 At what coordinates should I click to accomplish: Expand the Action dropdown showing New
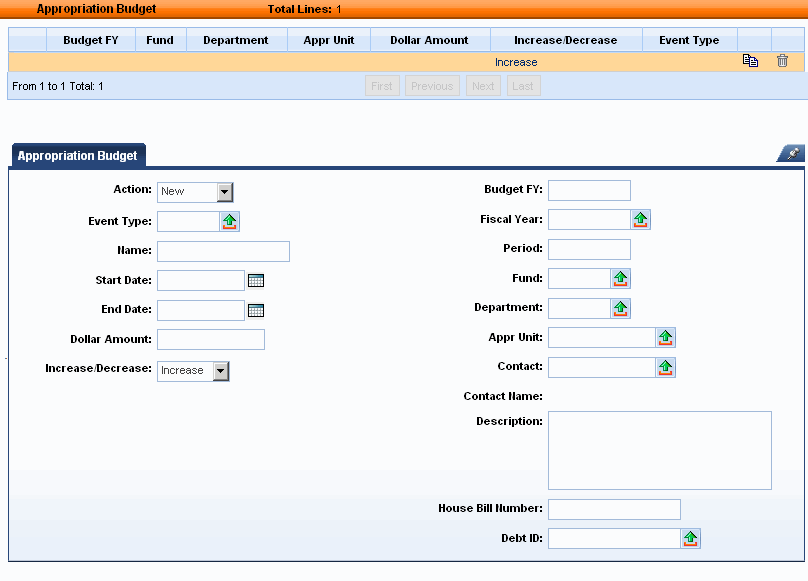225,192
